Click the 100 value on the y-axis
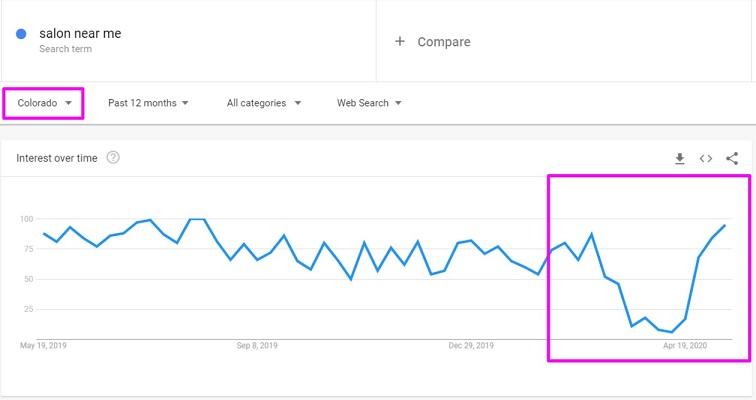This screenshot has height=400, width=756. (x=27, y=219)
